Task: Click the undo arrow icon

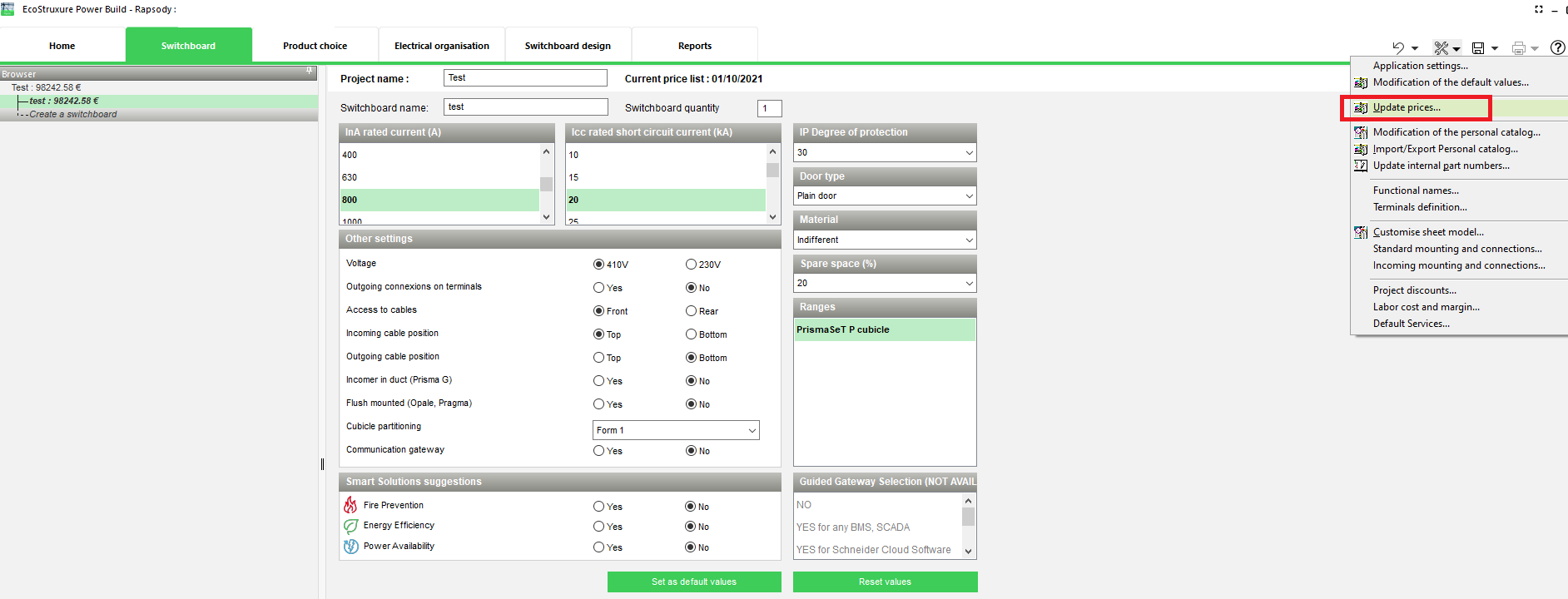Action: coord(1398,47)
